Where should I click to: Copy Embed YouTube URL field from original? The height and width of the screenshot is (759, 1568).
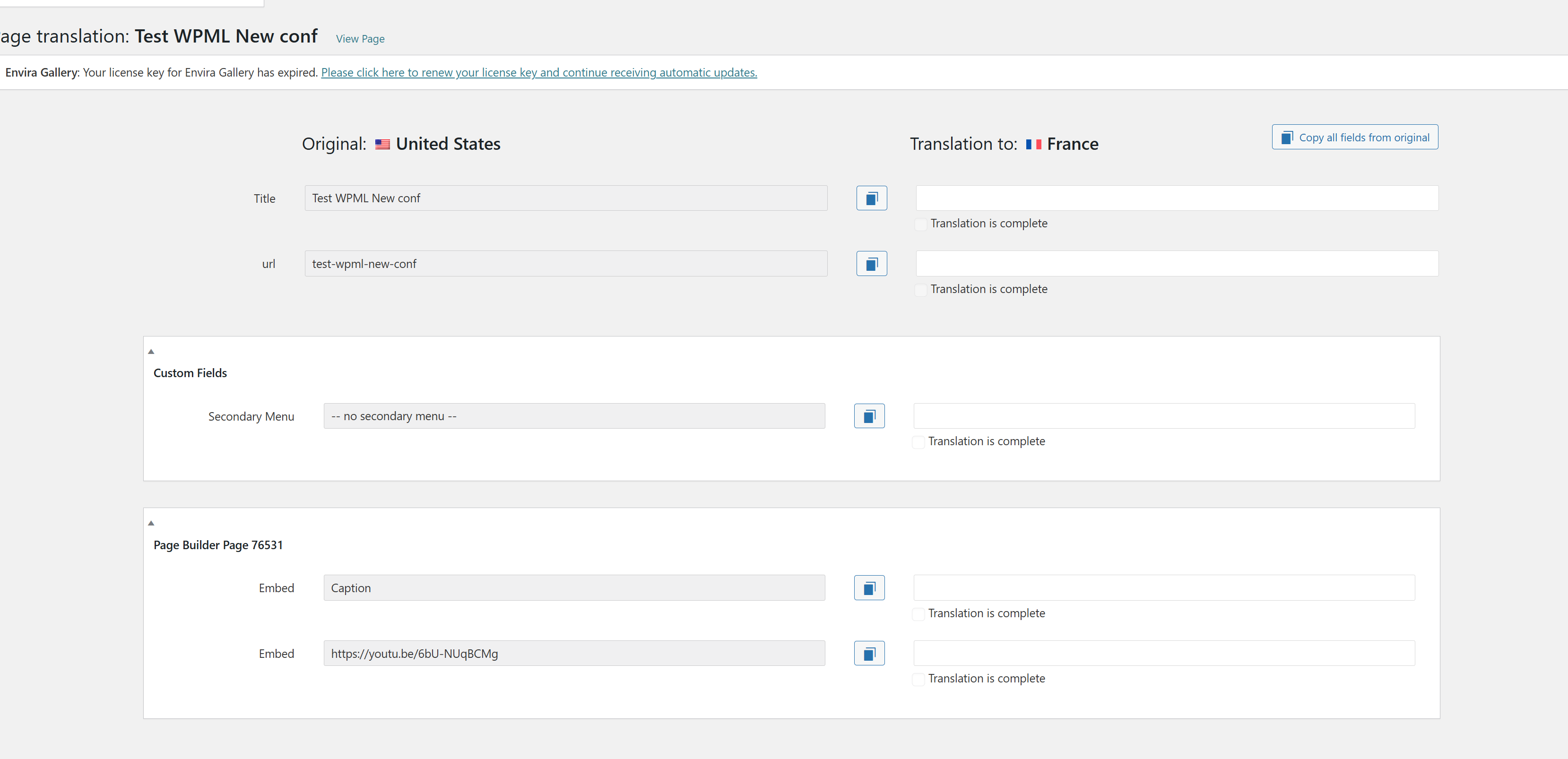[868, 654]
